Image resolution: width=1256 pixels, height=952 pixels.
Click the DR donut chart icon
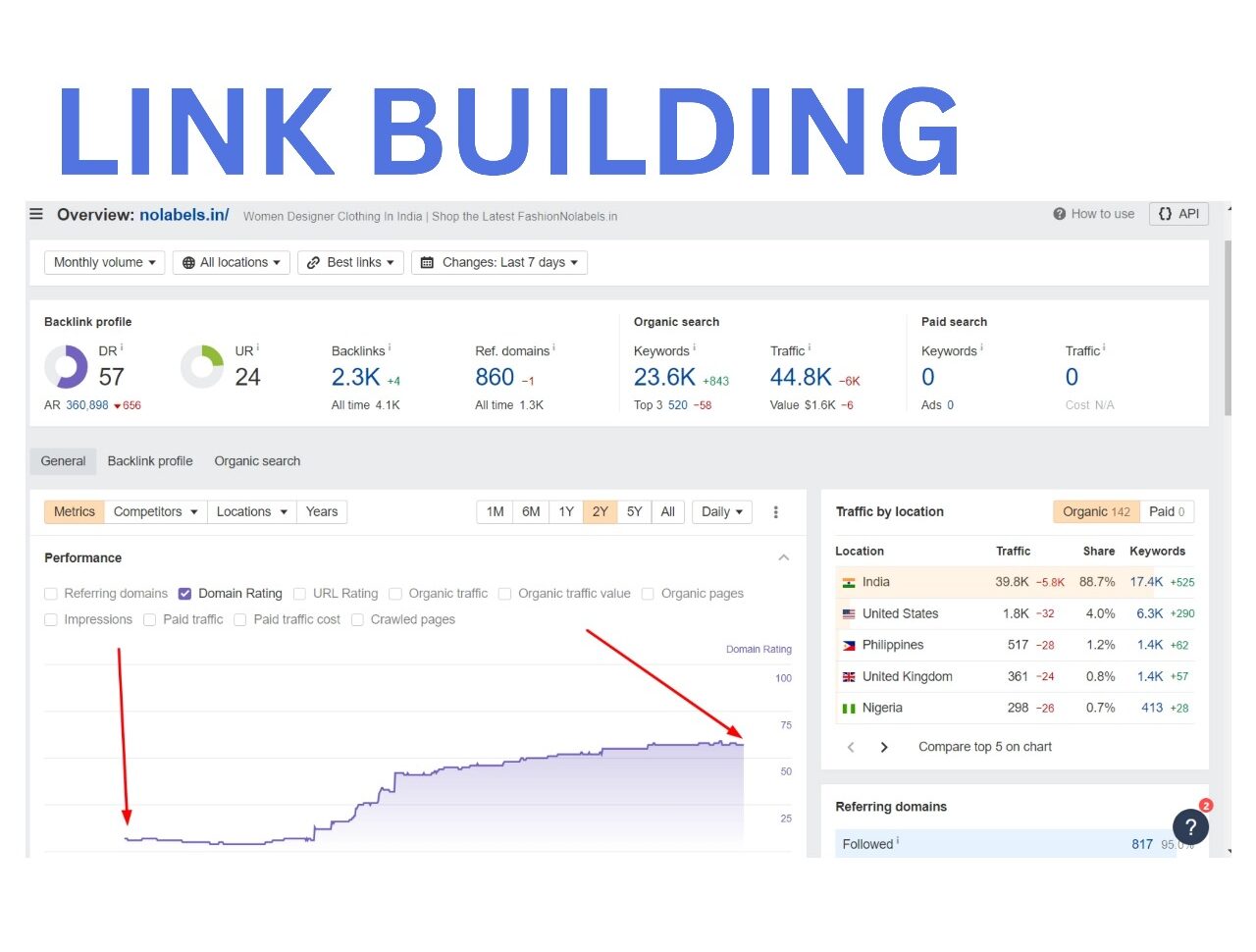[x=66, y=367]
